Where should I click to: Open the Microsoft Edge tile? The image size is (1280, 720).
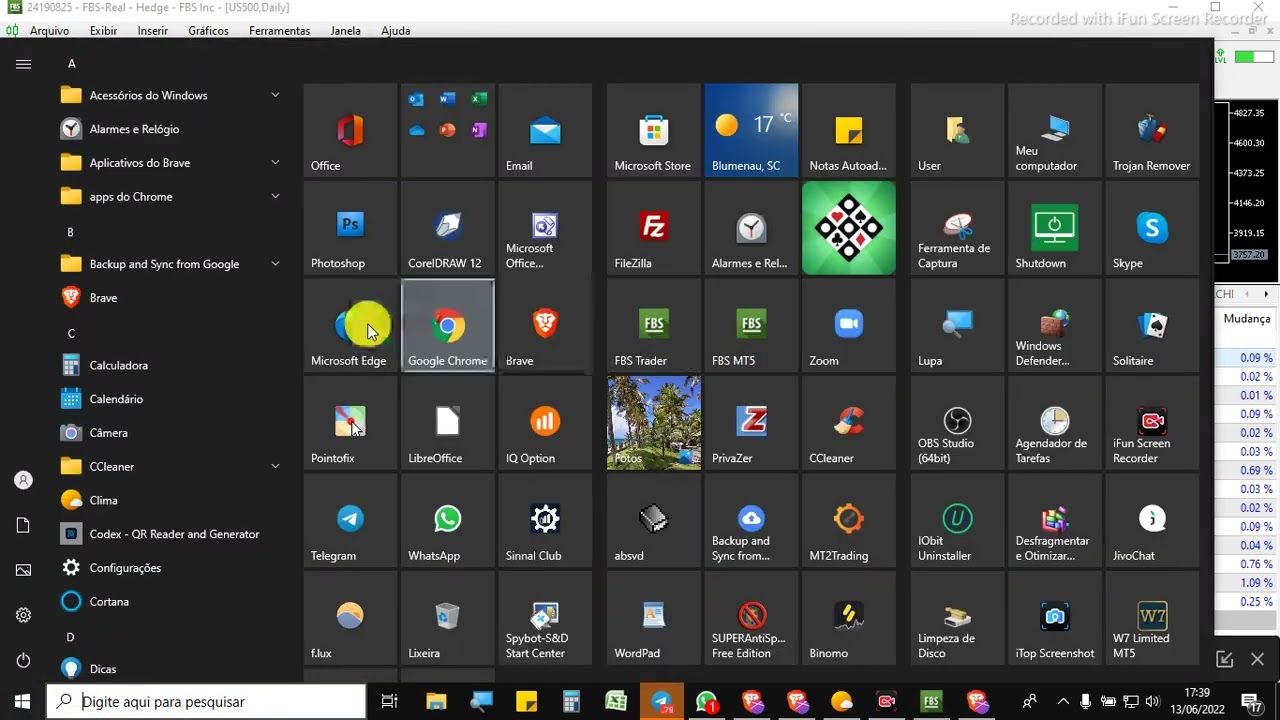point(350,325)
